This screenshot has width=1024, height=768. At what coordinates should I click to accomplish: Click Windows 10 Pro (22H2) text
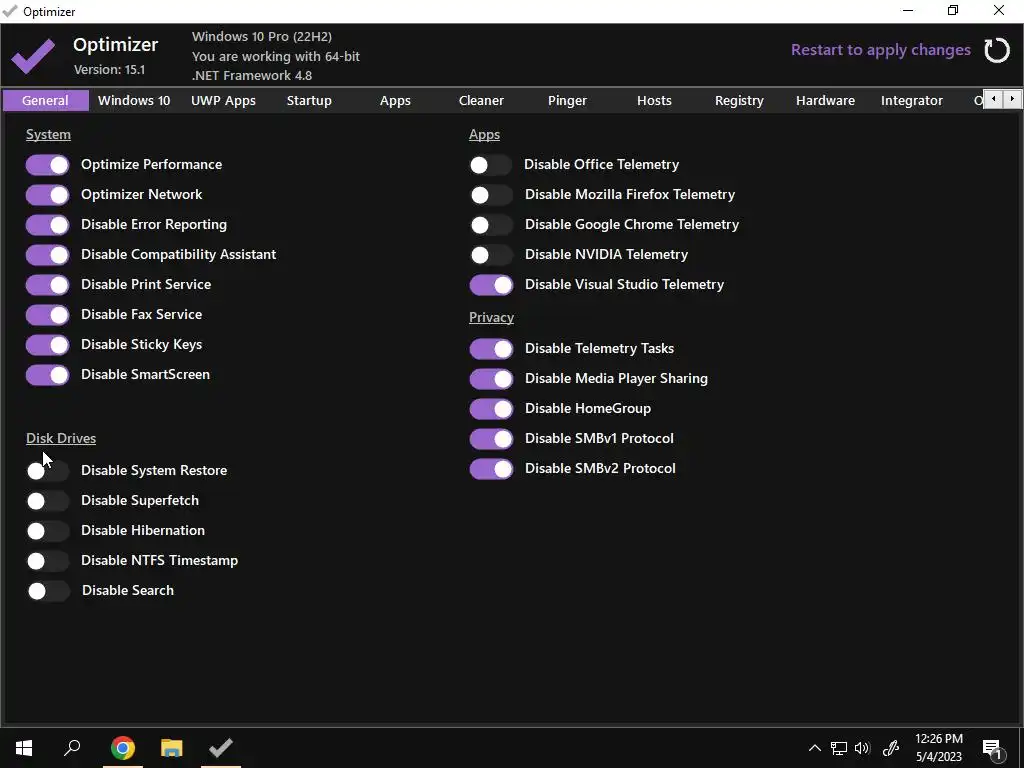pos(262,37)
